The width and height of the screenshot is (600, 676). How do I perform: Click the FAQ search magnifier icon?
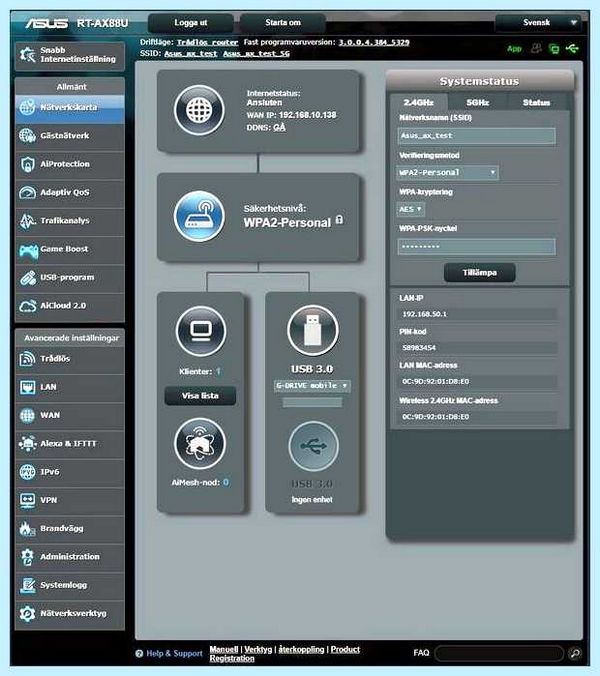575,653
